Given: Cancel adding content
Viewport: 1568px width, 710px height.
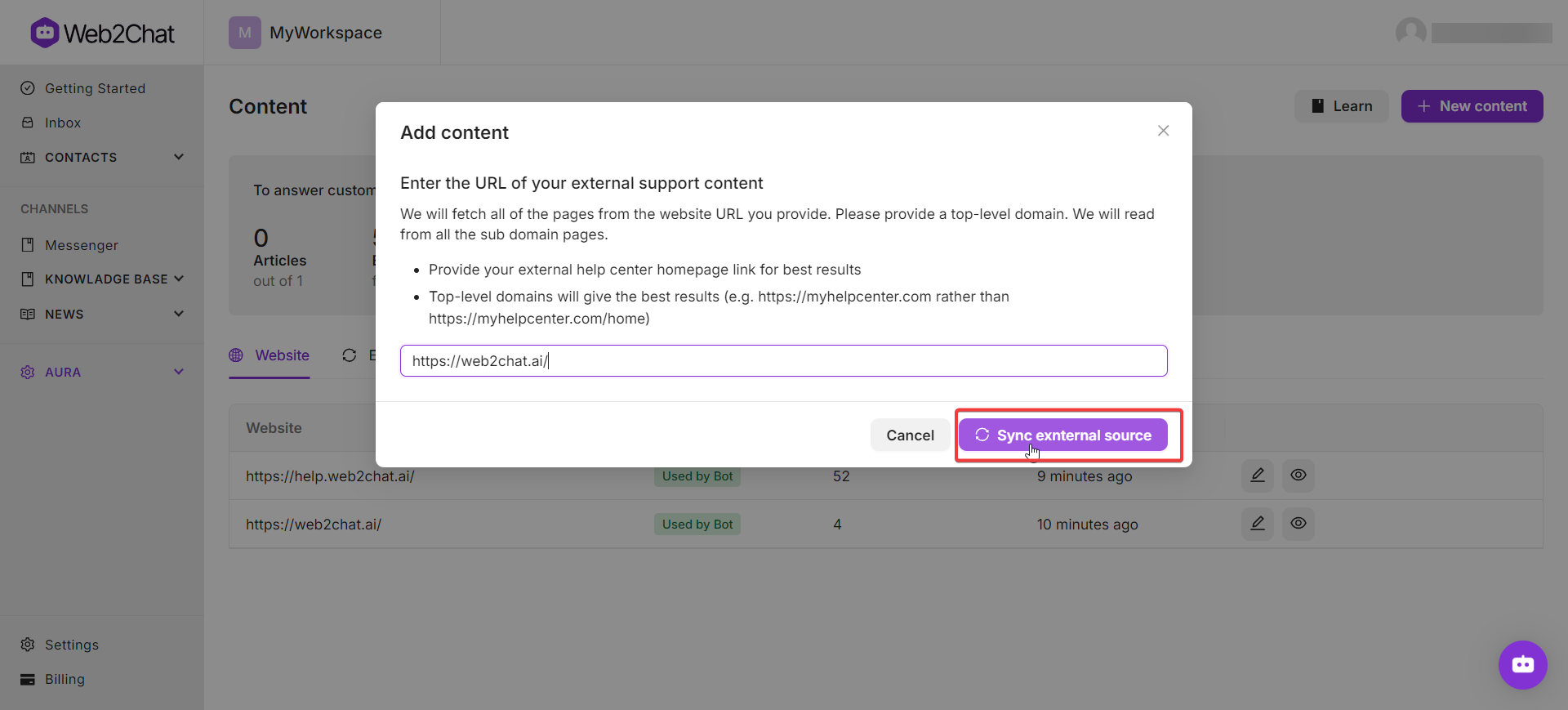Looking at the screenshot, I should pos(910,435).
